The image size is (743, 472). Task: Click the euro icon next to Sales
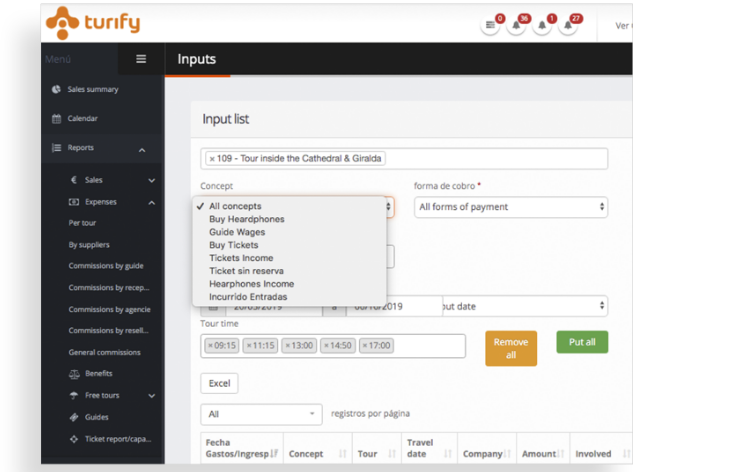74,180
